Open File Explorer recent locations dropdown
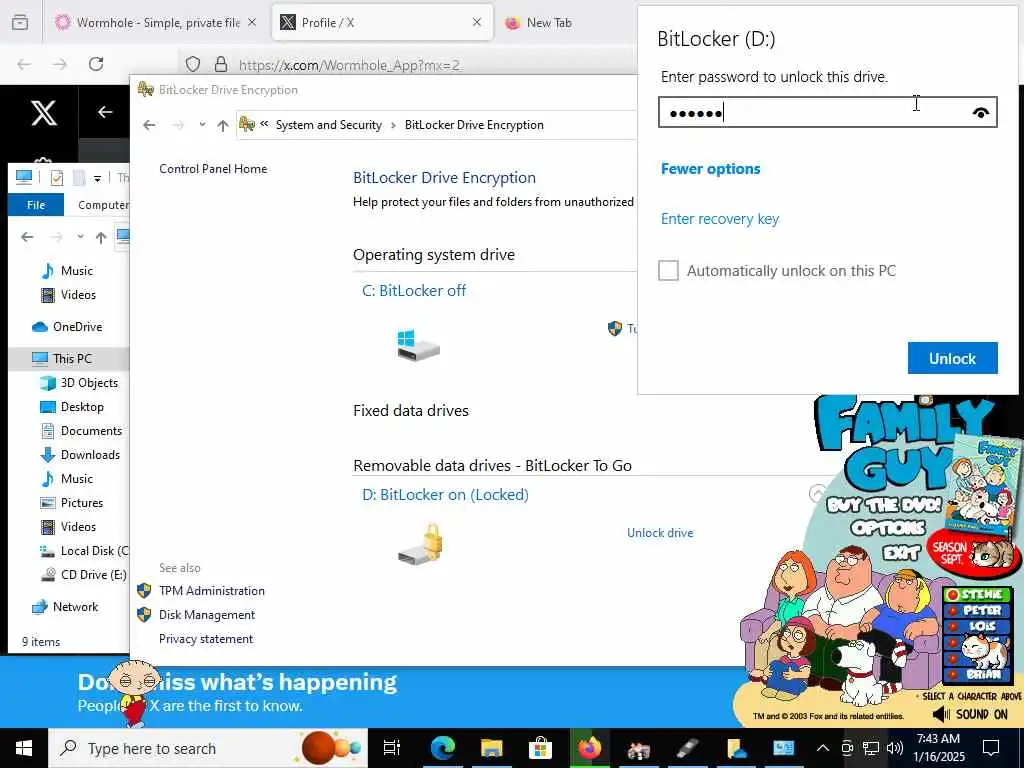This screenshot has height=768, width=1024. coord(80,236)
